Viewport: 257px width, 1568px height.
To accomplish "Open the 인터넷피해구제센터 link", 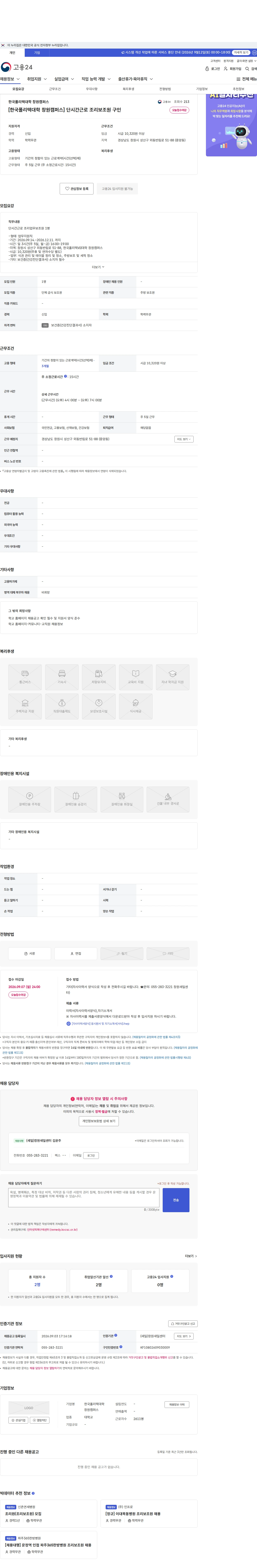I will click(52, 1230).
